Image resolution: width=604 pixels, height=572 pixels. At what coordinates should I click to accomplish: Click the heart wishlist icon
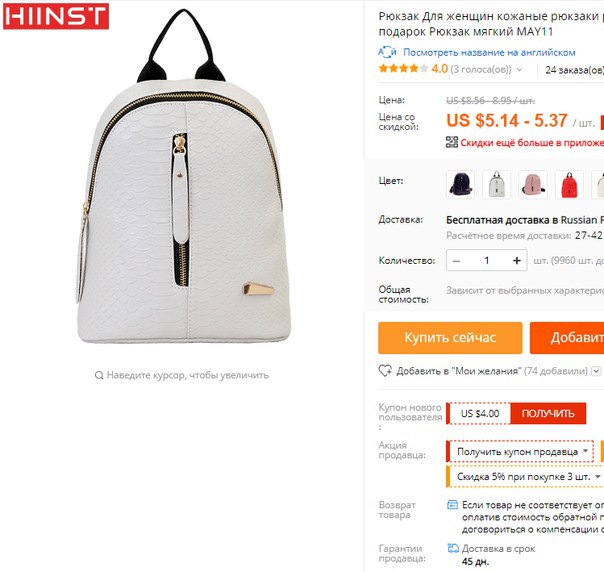[385, 371]
